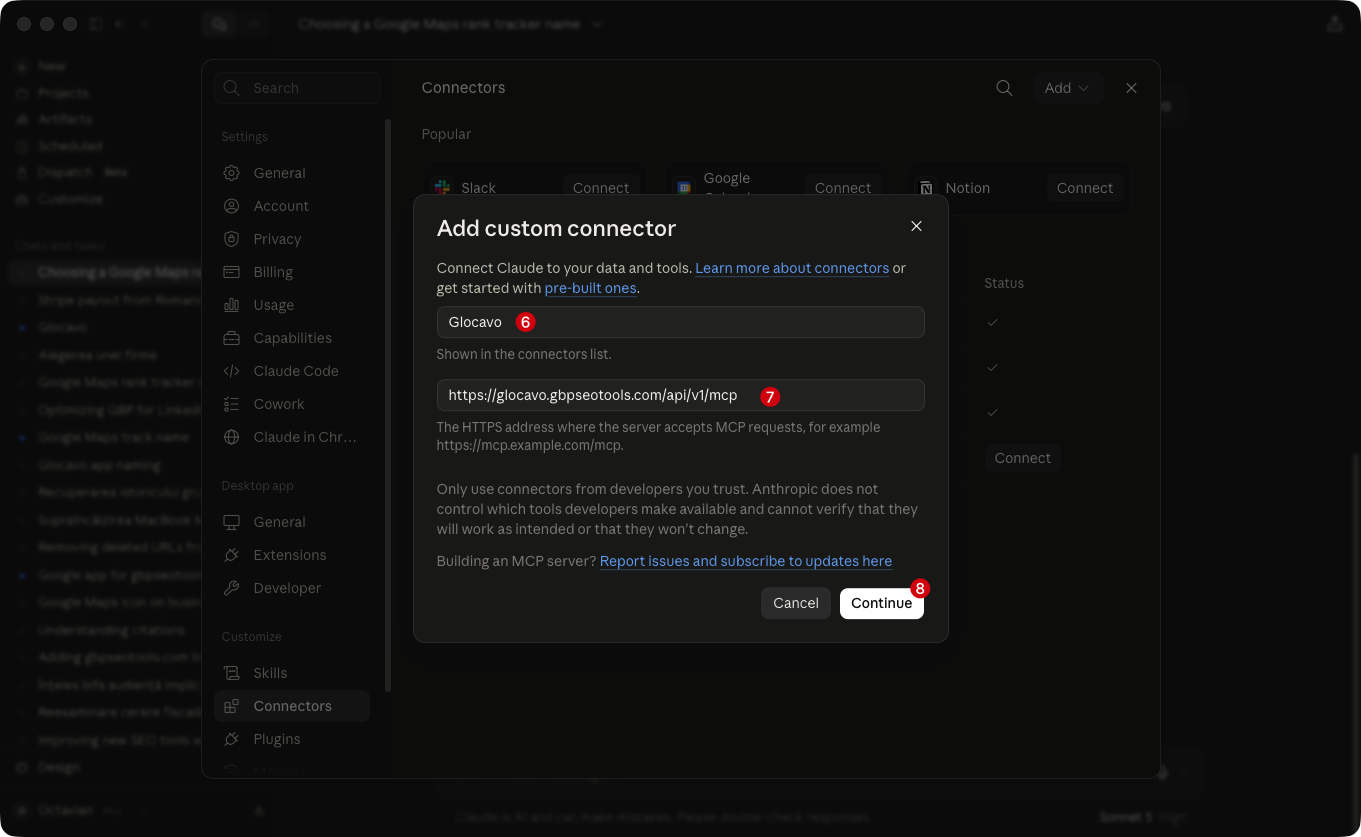This screenshot has width=1361, height=837.
Task: Open the Add dropdown in Connectors header
Action: pyautogui.click(x=1067, y=88)
